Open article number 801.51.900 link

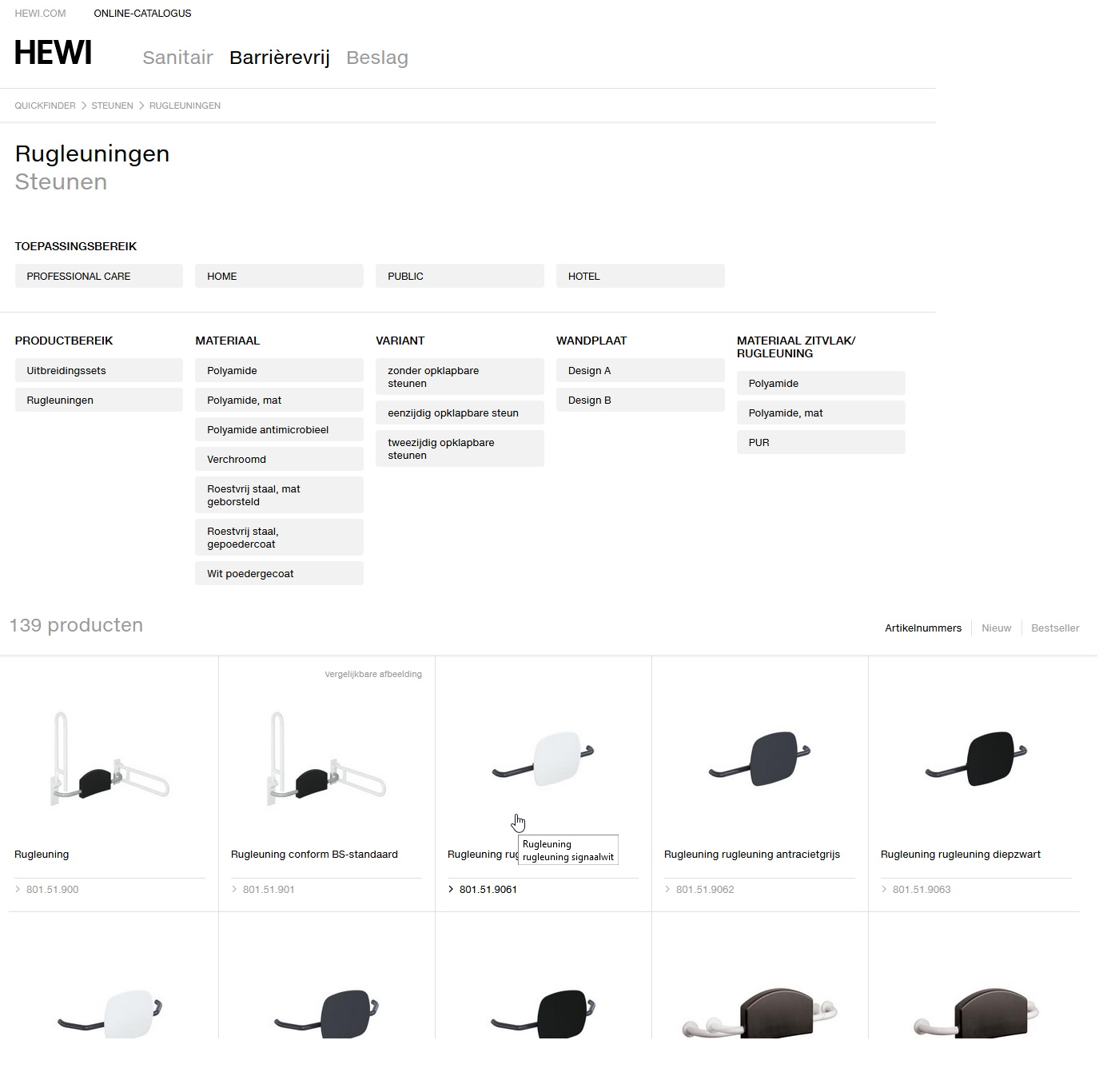(x=52, y=890)
